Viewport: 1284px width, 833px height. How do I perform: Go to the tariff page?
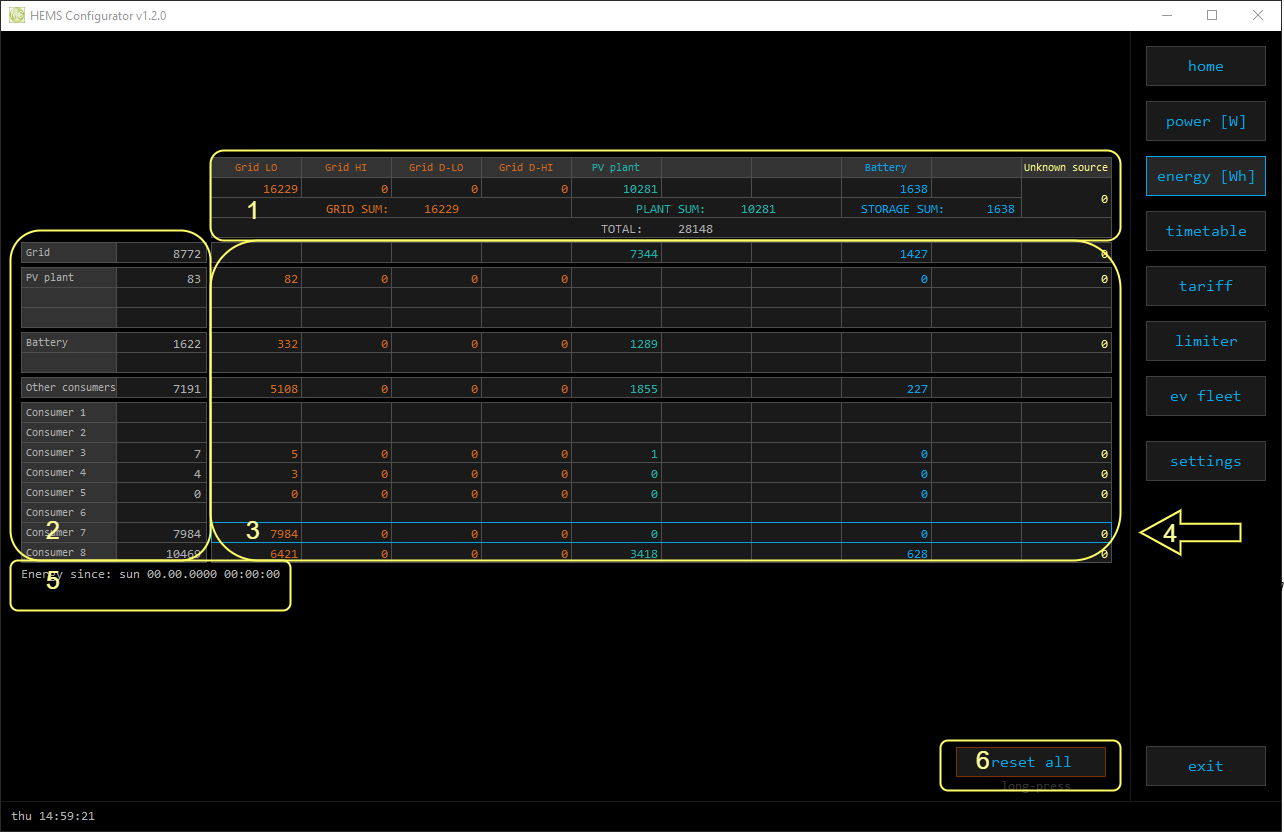point(1205,286)
